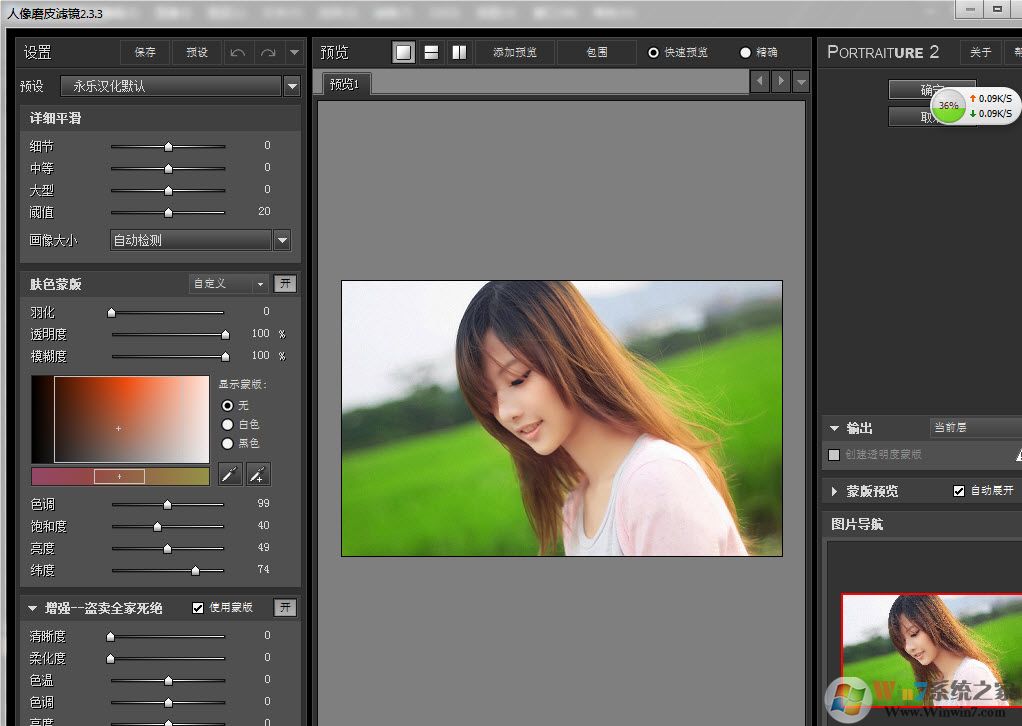Click the 添加预览 button
The width and height of the screenshot is (1022, 726).
pyautogui.click(x=514, y=51)
